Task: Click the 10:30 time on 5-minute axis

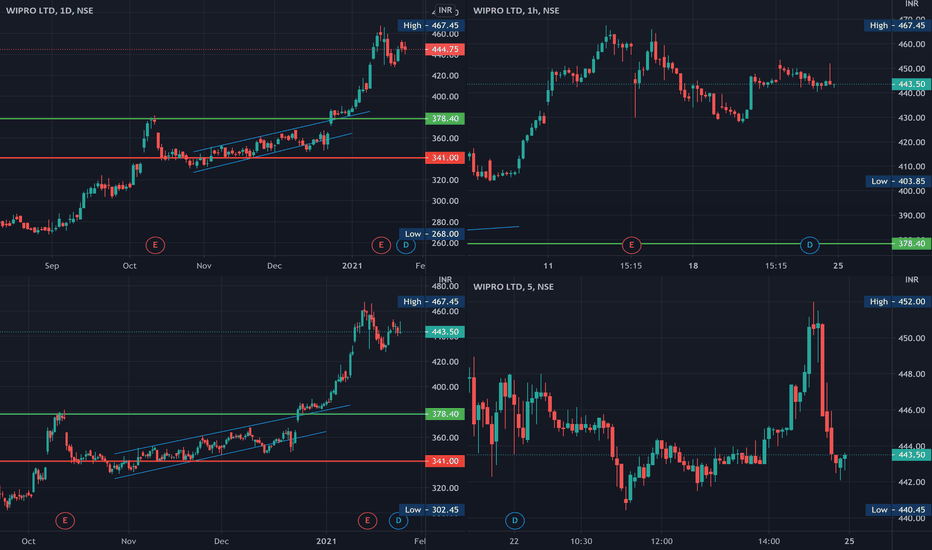Action: pyautogui.click(x=581, y=541)
